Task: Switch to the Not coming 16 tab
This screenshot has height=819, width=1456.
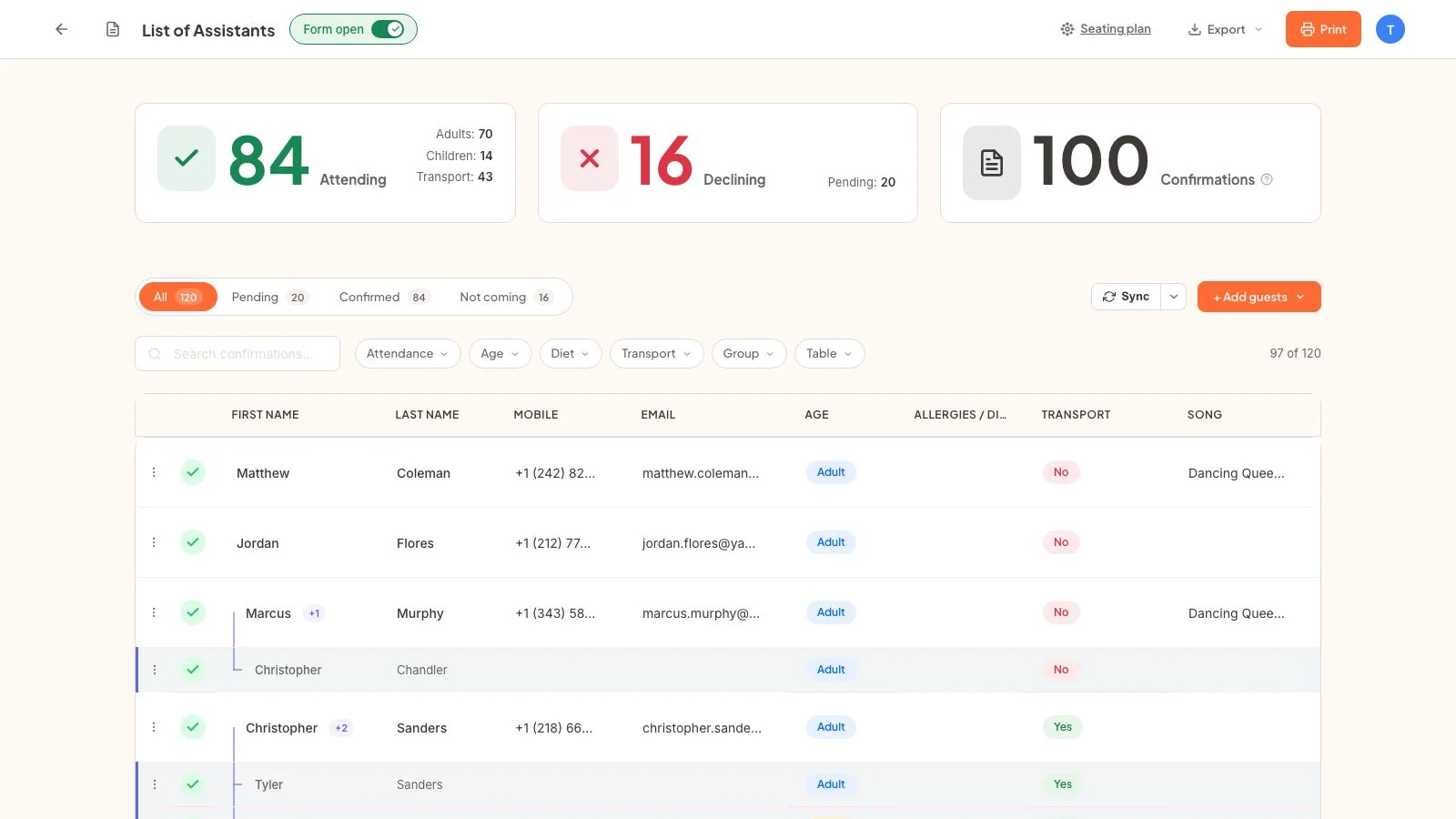Action: click(506, 297)
